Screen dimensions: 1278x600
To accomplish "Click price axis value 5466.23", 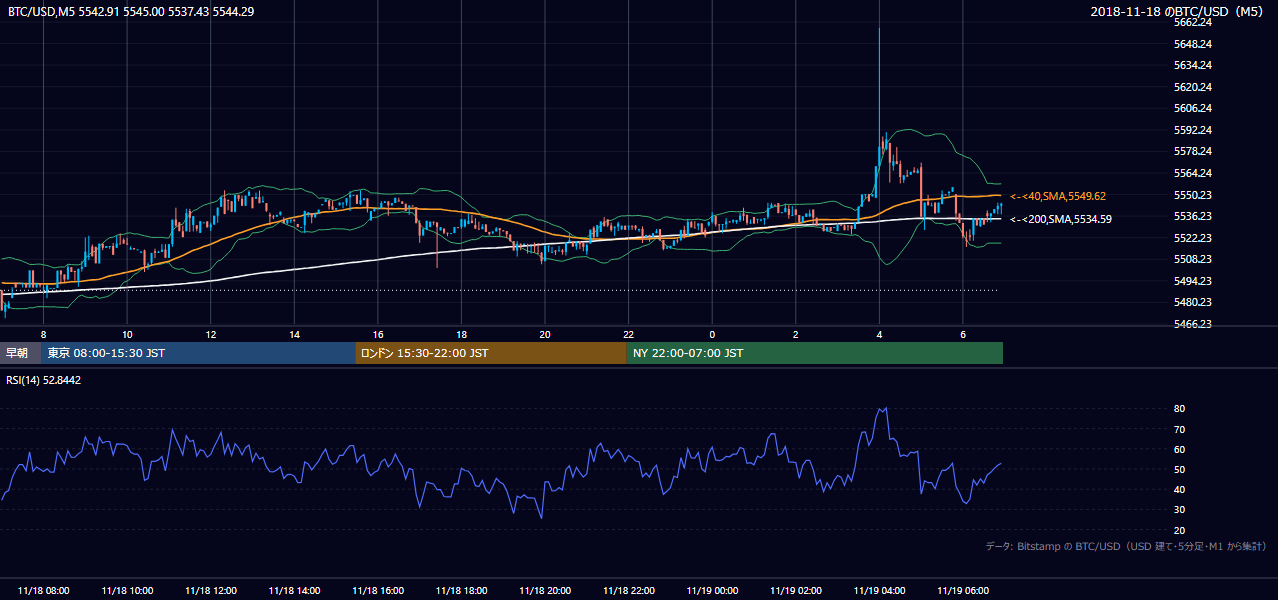I will point(1193,324).
